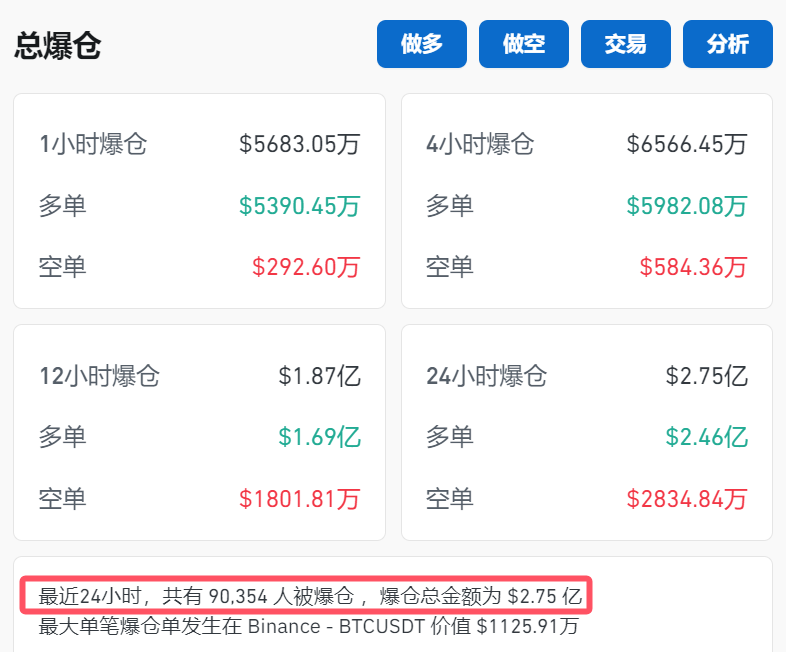Select the 12小时爆仓 label
Screen dimensions: 786x652
[99, 376]
